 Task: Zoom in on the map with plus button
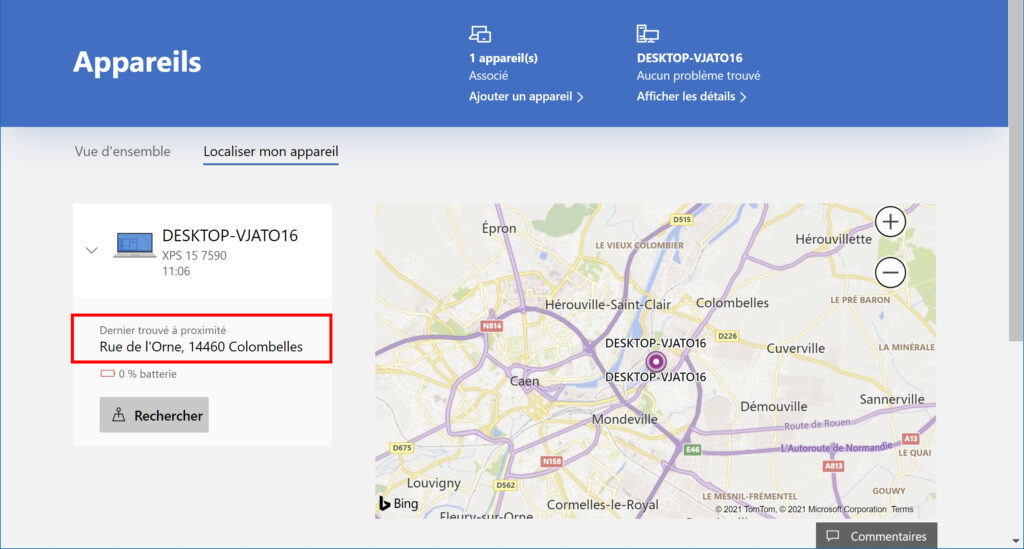click(x=890, y=222)
